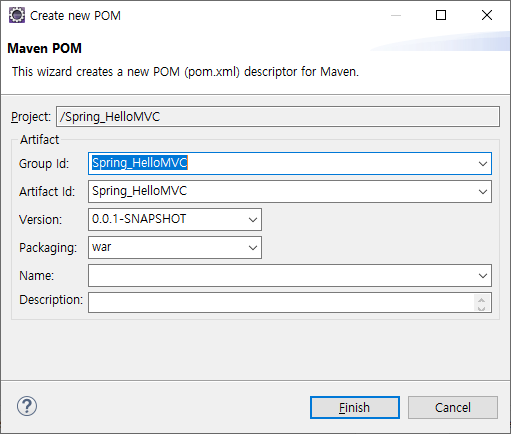Click the Group Id: label

[44, 164]
